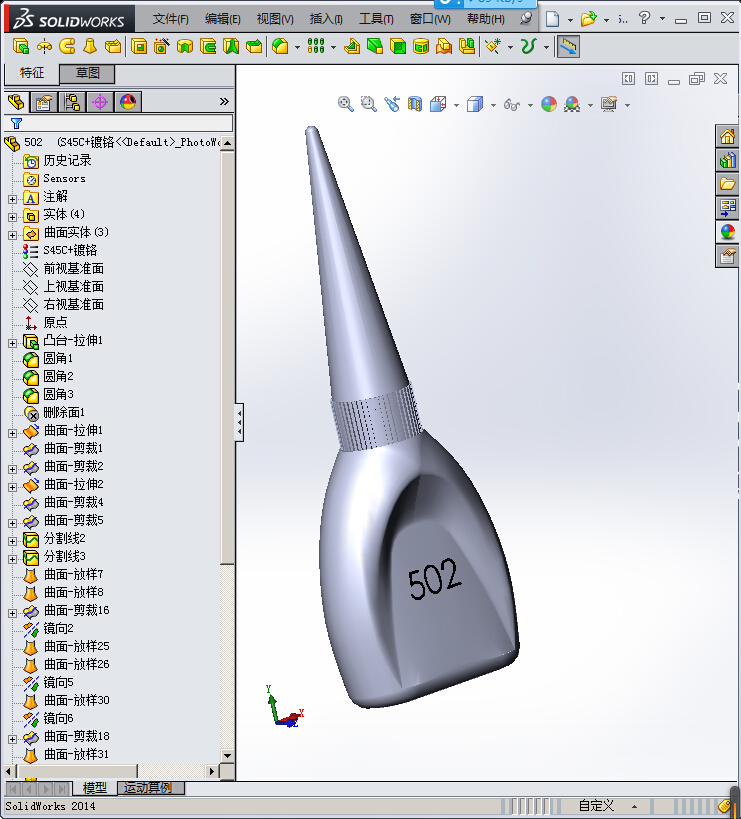Open Custom Properties task pane icon
The height and width of the screenshot is (819, 741).
(x=727, y=255)
